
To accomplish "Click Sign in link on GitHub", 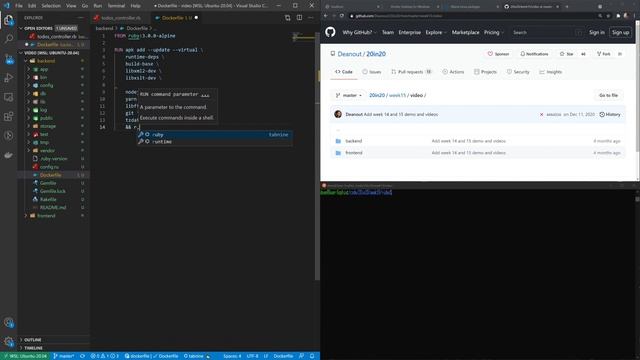I will 596,32.
